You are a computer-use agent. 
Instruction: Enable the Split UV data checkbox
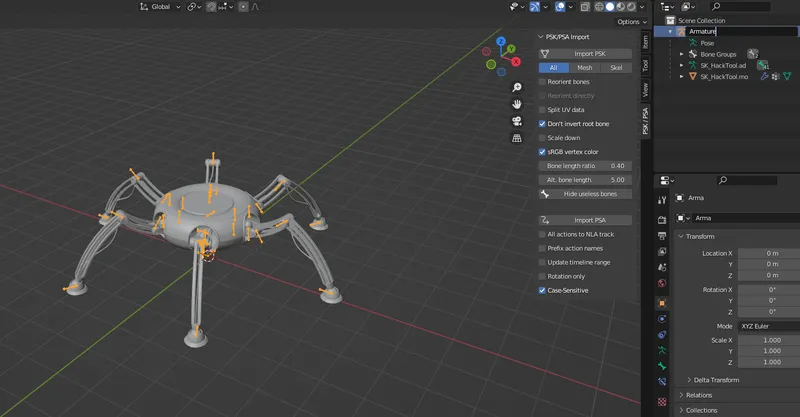click(x=542, y=110)
